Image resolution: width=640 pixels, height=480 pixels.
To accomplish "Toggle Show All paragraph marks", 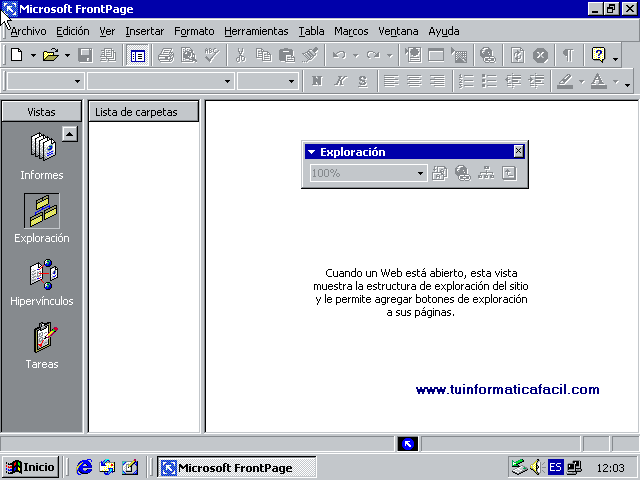I will (x=569, y=55).
